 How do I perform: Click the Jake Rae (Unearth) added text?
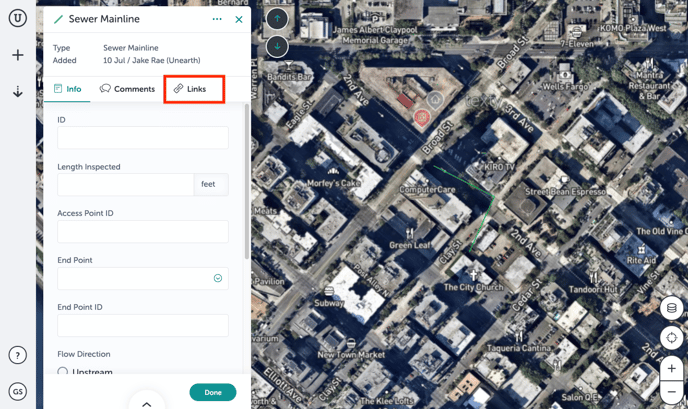point(166,60)
